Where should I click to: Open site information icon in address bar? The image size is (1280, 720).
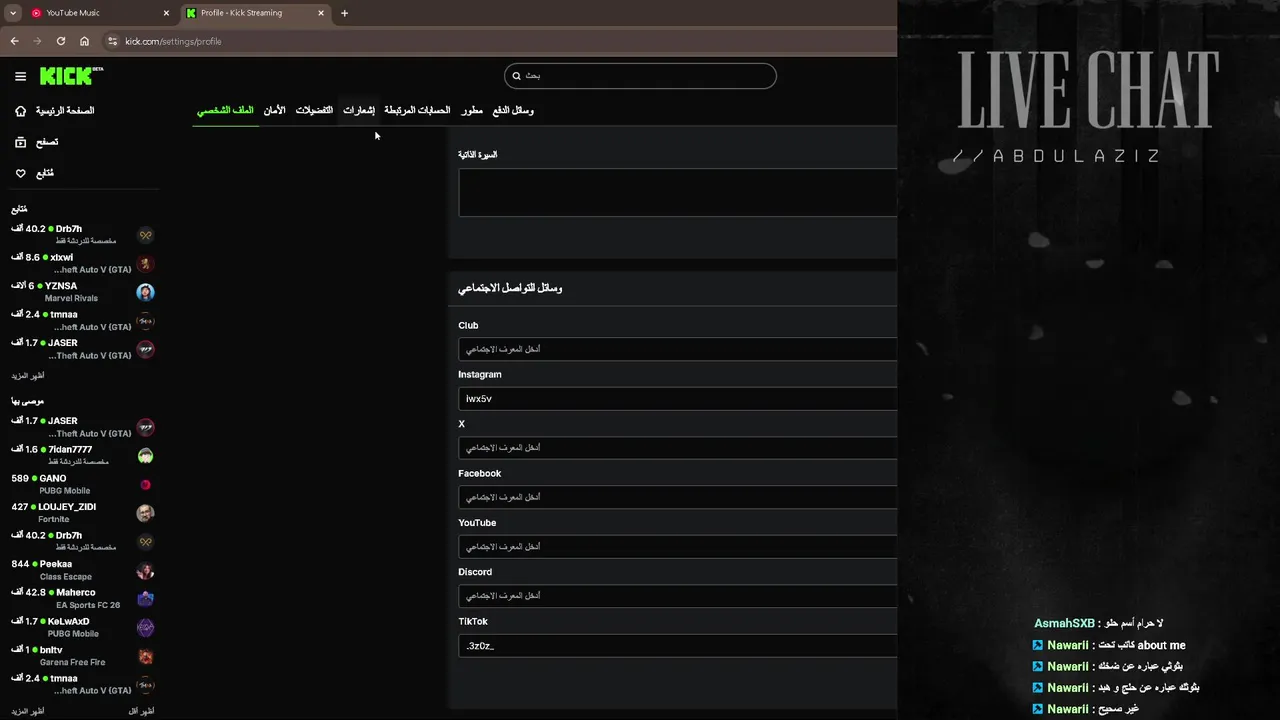112,41
